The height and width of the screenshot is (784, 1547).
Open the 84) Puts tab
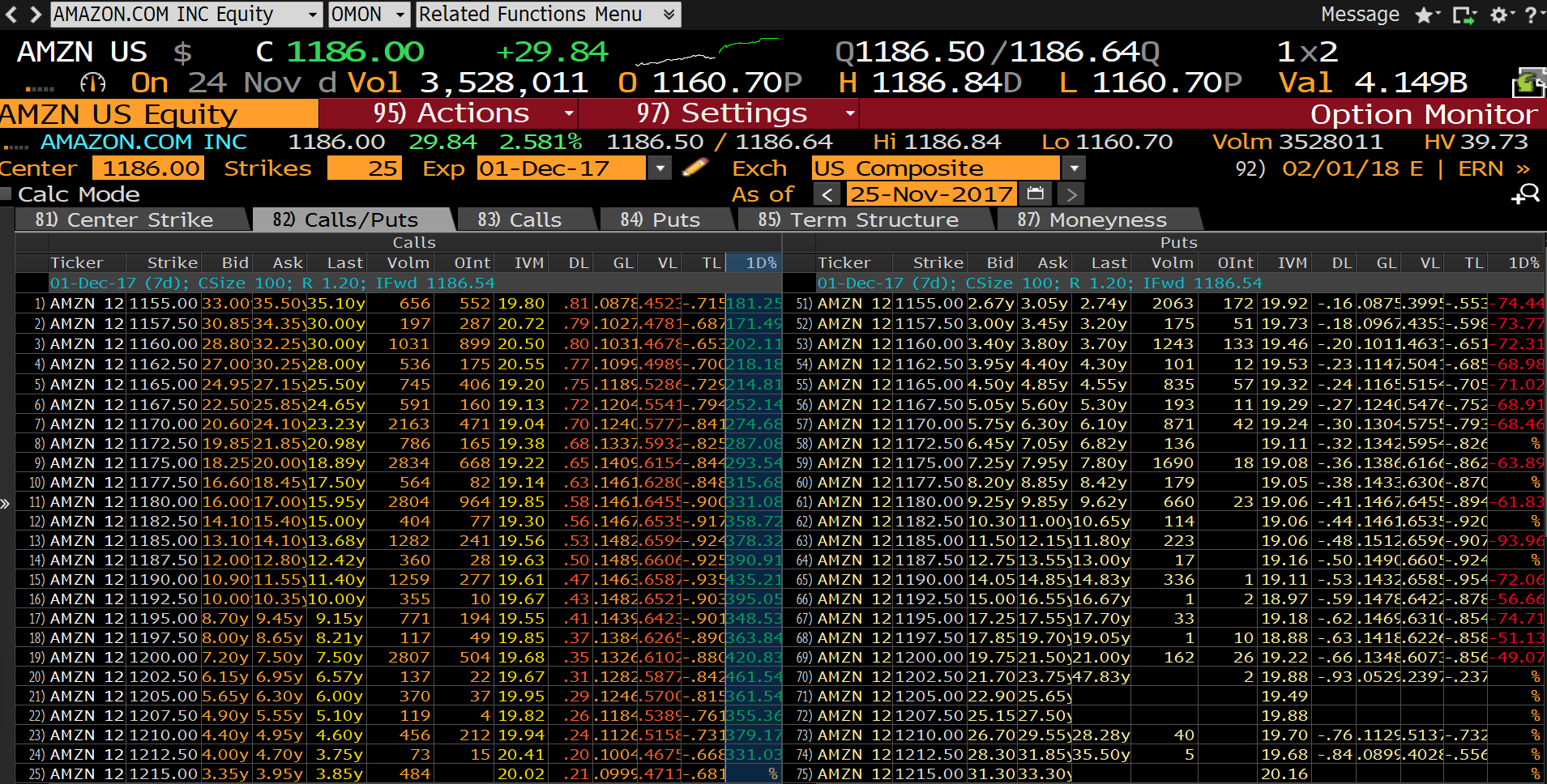[x=667, y=219]
